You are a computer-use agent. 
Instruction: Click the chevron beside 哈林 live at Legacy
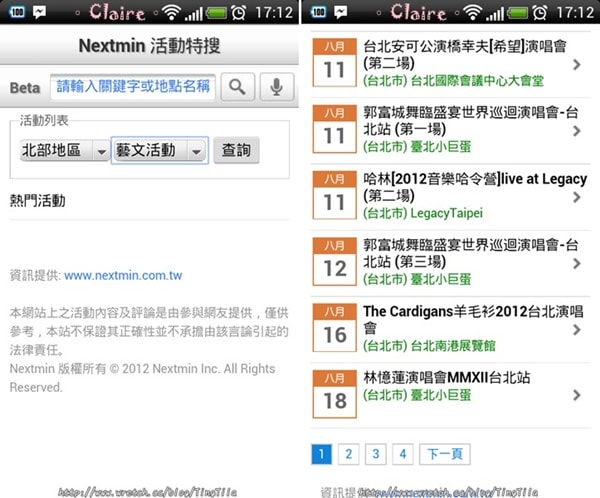tap(578, 197)
